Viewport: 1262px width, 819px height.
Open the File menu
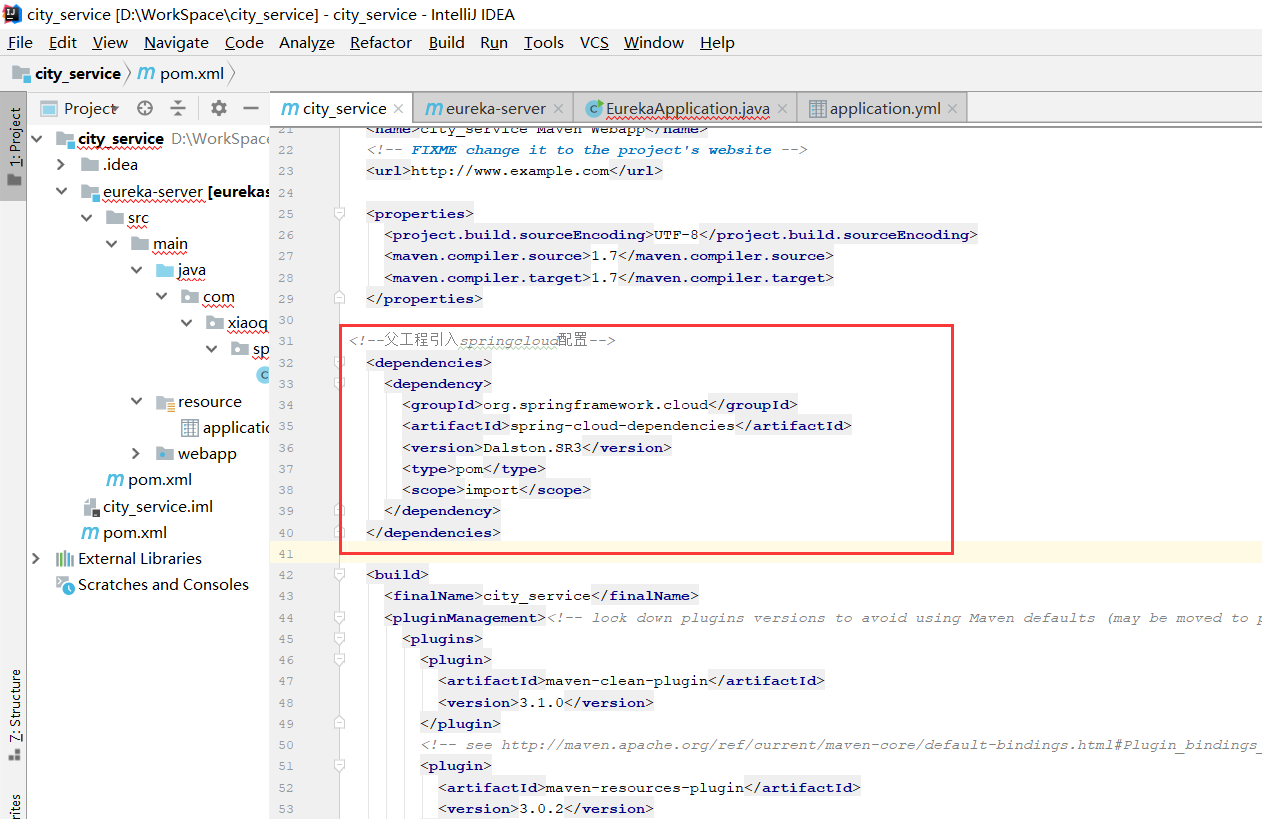tap(20, 42)
